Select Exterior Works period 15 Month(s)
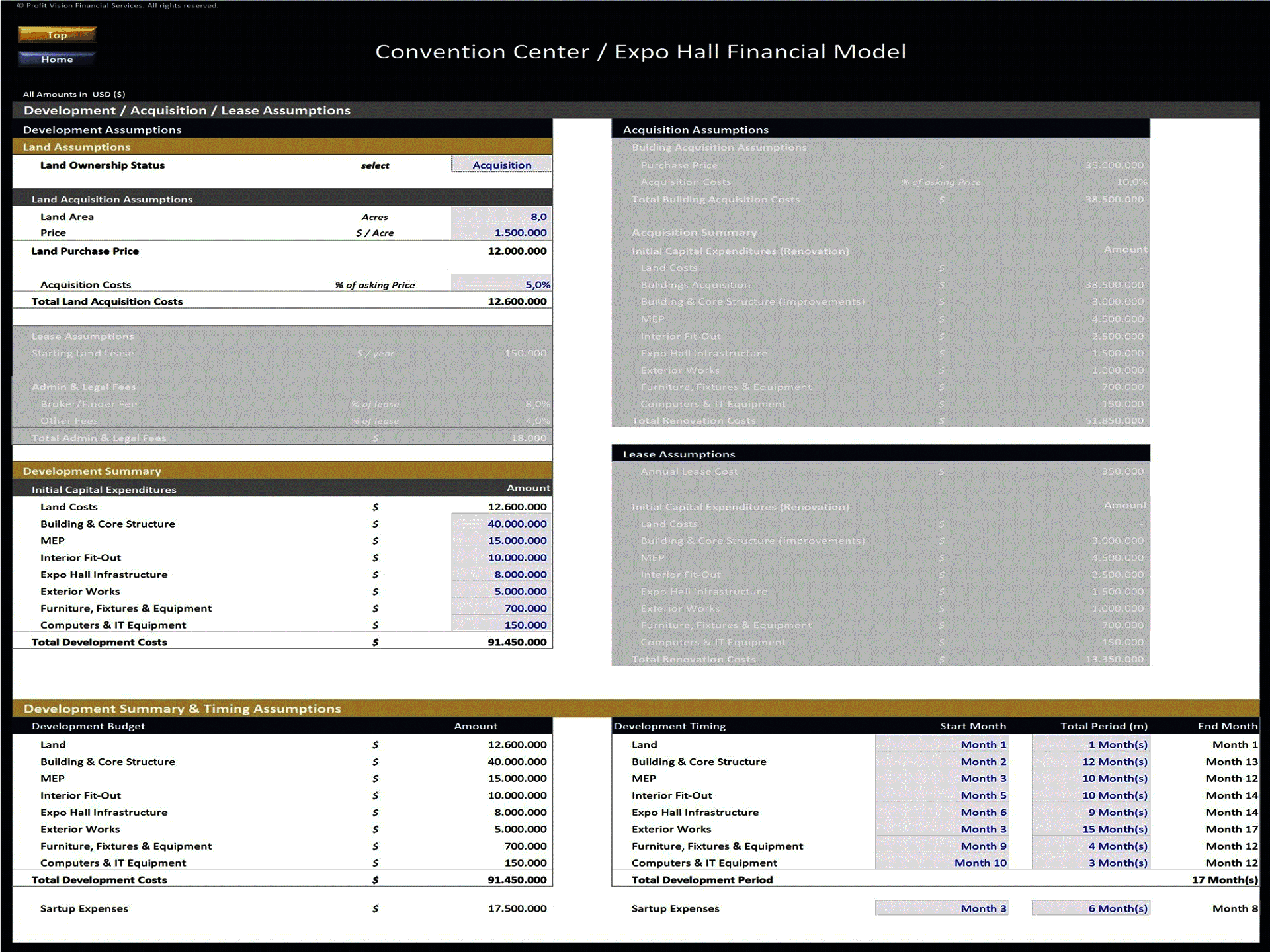 1091,829
